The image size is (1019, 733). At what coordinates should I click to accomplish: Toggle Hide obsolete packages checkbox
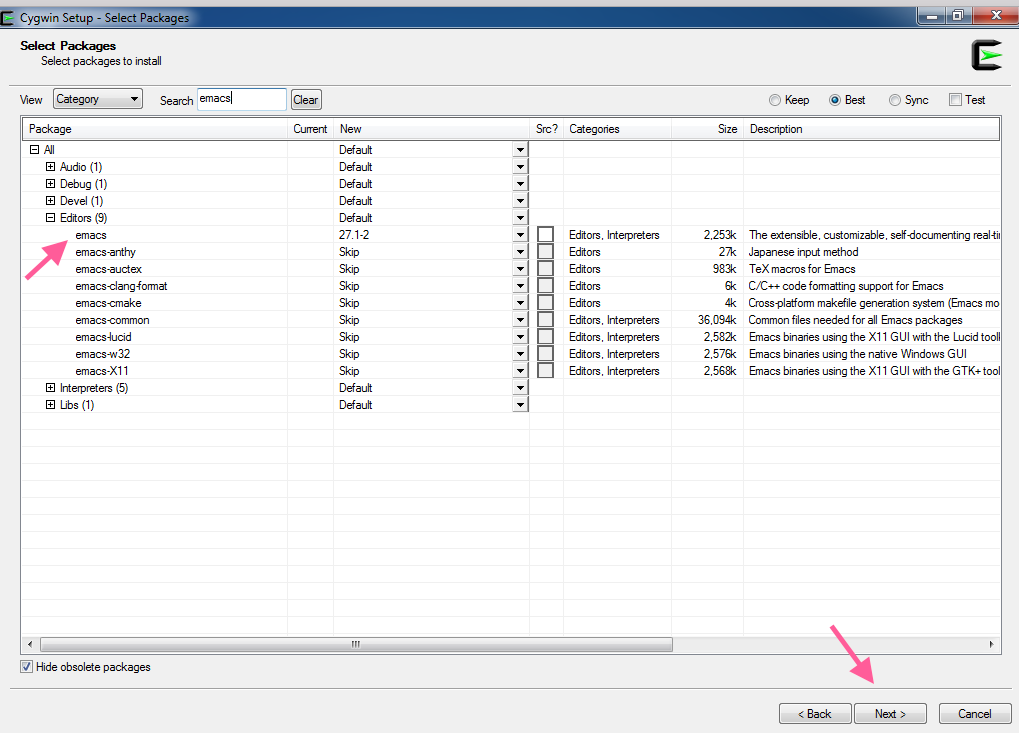click(x=27, y=667)
